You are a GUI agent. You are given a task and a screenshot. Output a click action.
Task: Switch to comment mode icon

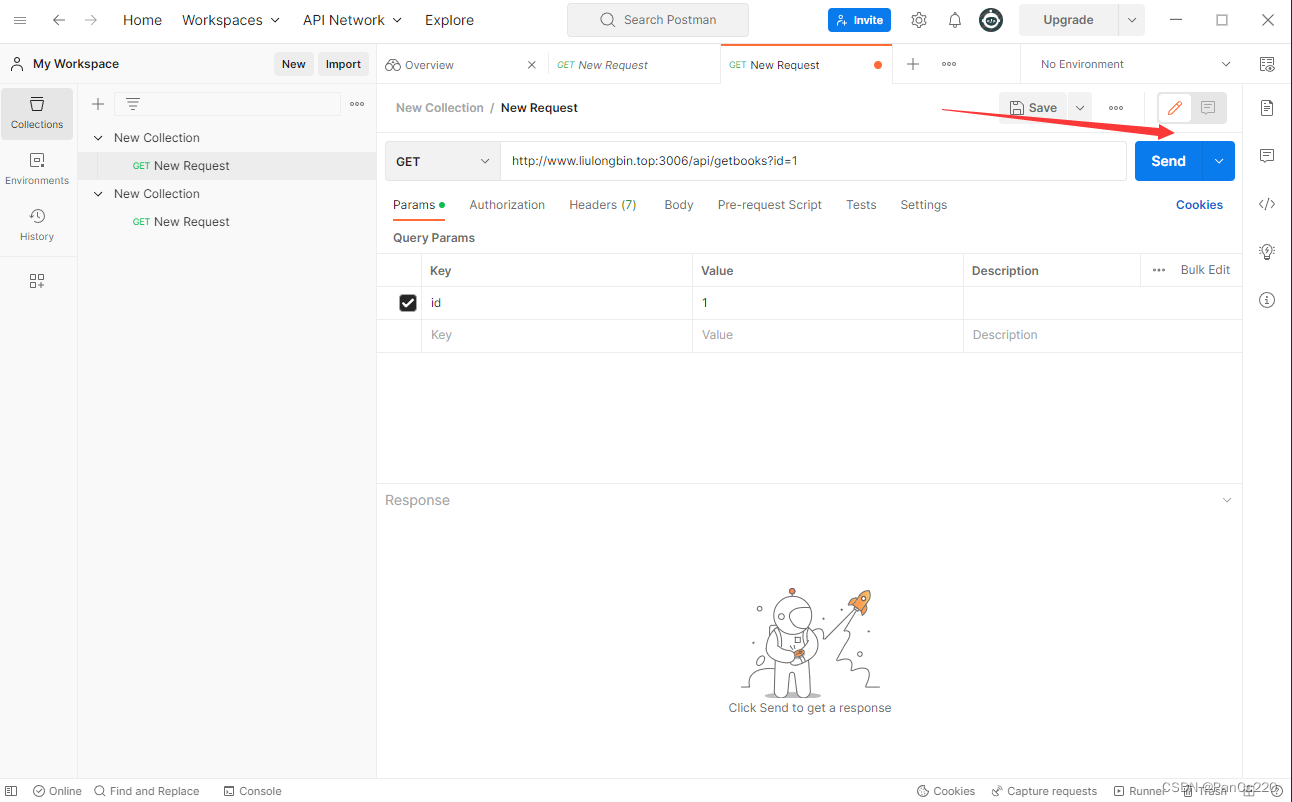(x=1208, y=108)
